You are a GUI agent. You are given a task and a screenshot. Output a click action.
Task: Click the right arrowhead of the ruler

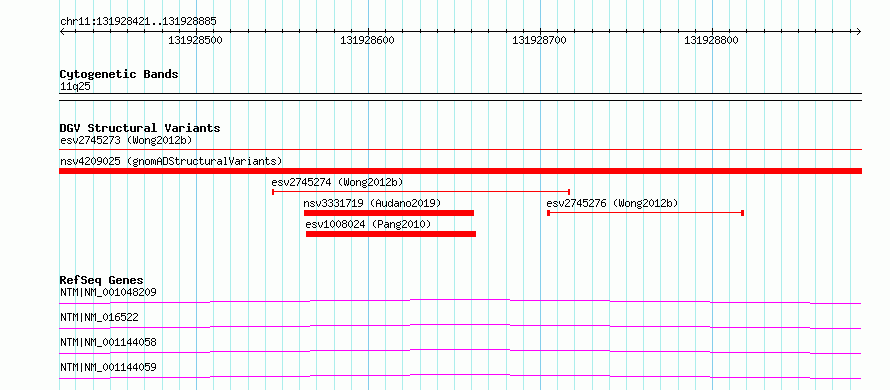tap(859, 31)
